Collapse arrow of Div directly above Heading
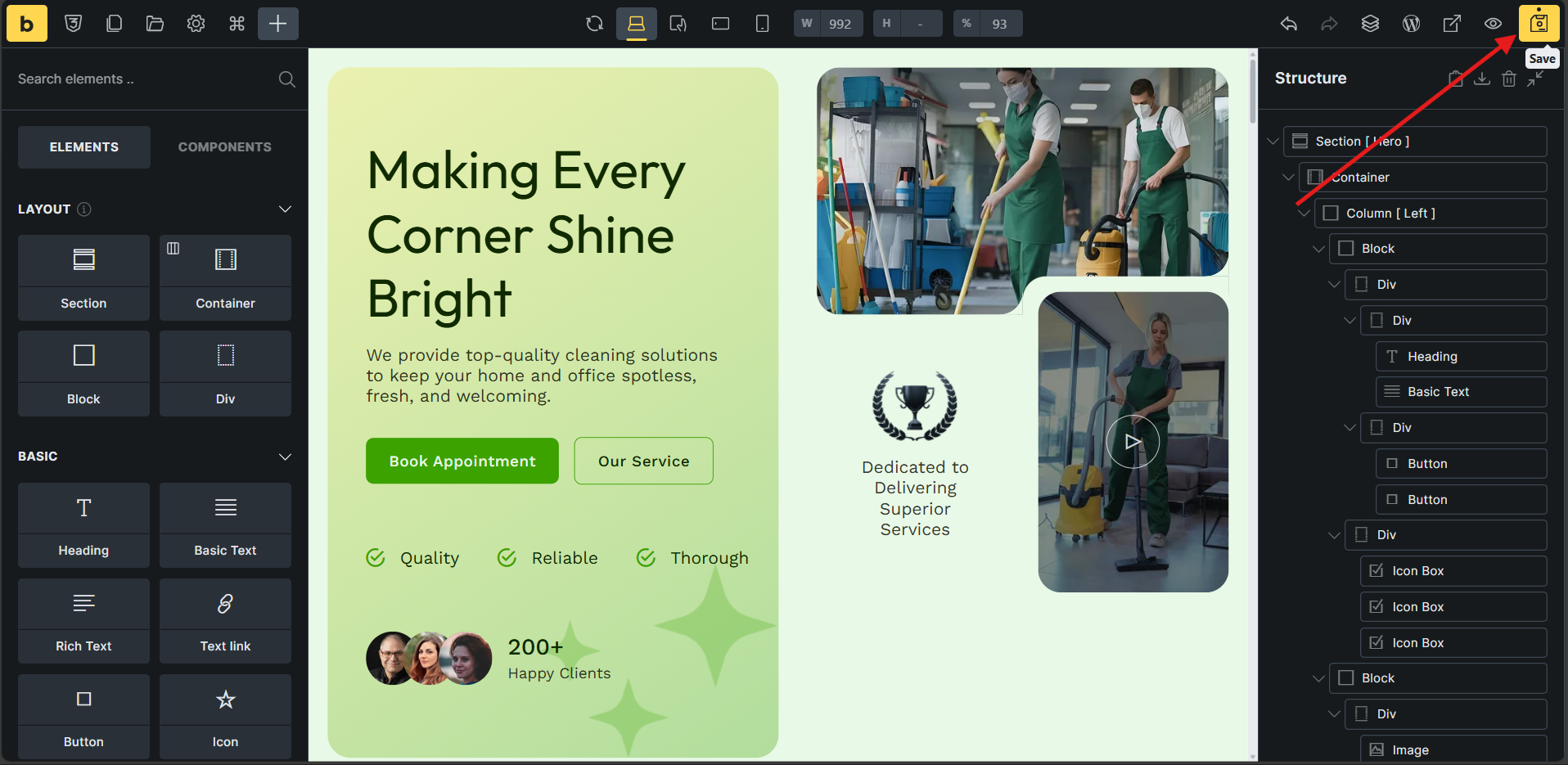Image resolution: width=1568 pixels, height=765 pixels. point(1349,321)
